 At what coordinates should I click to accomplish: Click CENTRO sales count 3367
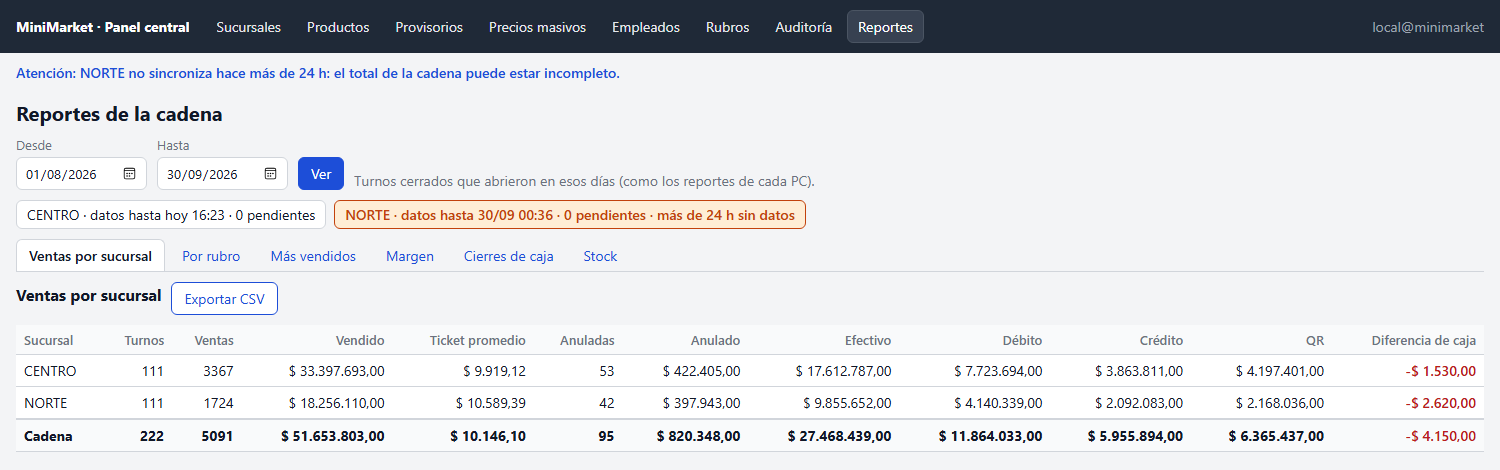click(217, 371)
